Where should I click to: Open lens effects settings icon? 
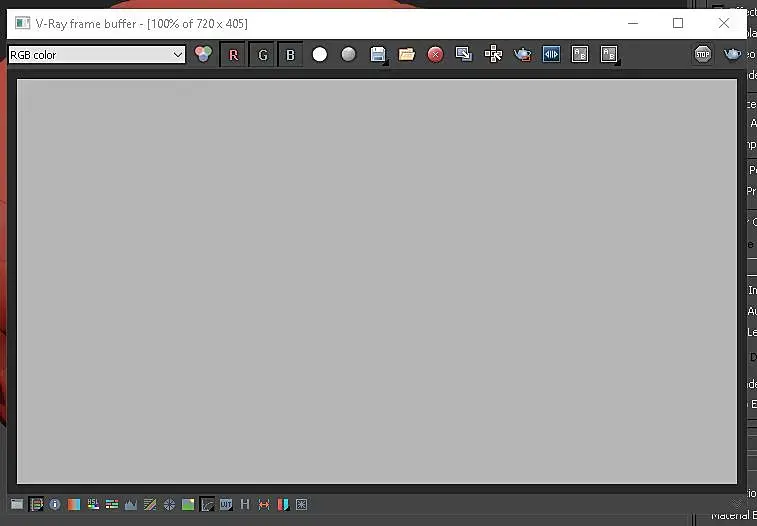pos(301,504)
